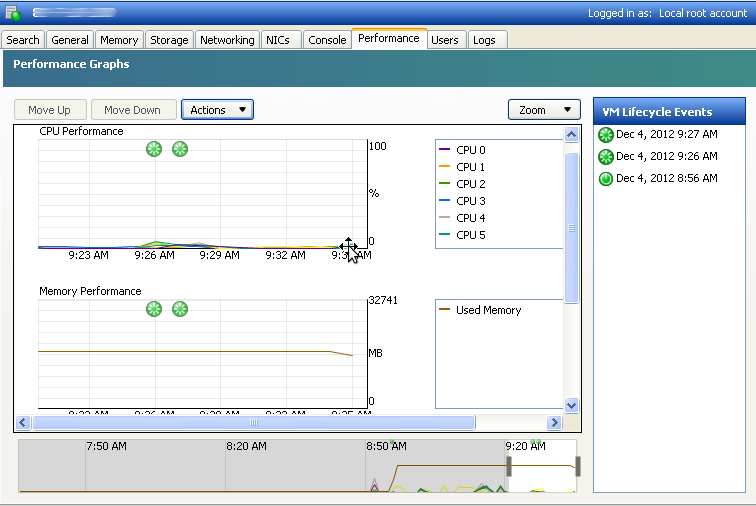
Task: Click the server VM icon in title bar
Action: pyautogui.click(x=13, y=13)
